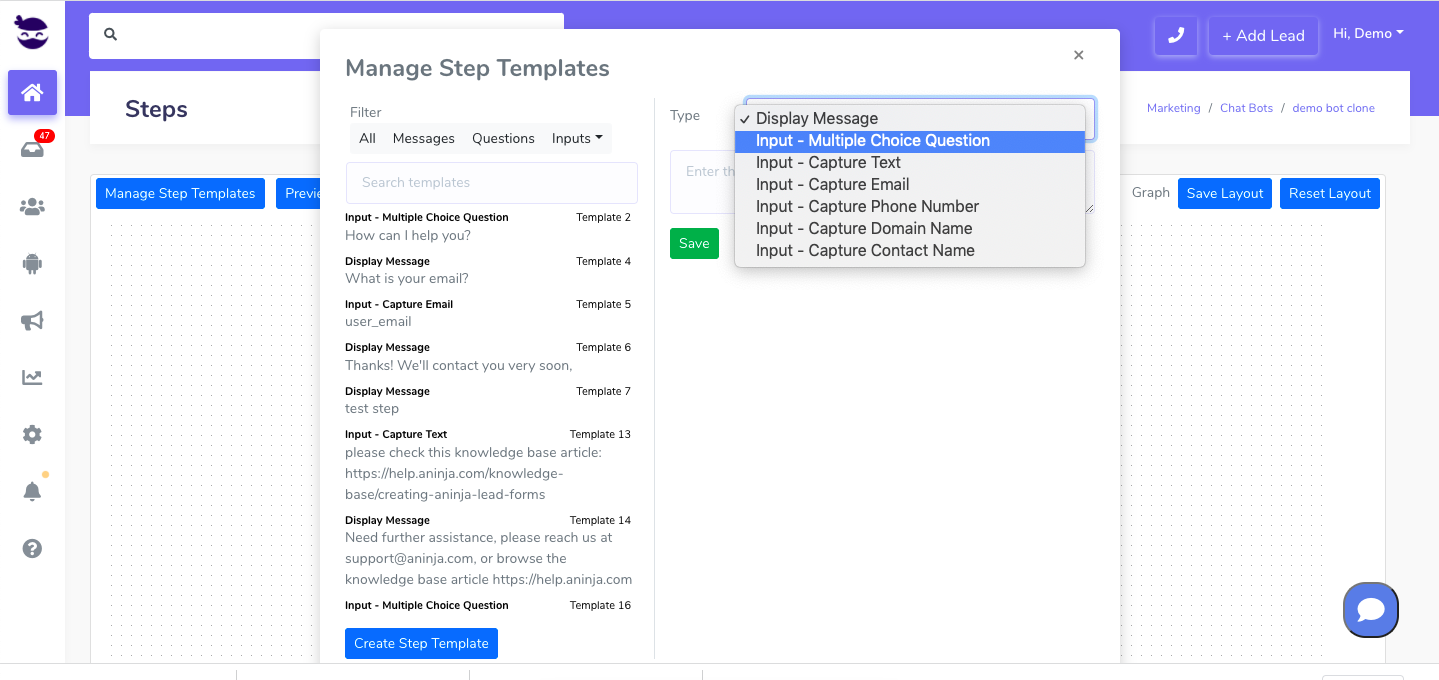Filter templates by Messages
Image resolution: width=1439 pixels, height=680 pixels.
point(423,138)
